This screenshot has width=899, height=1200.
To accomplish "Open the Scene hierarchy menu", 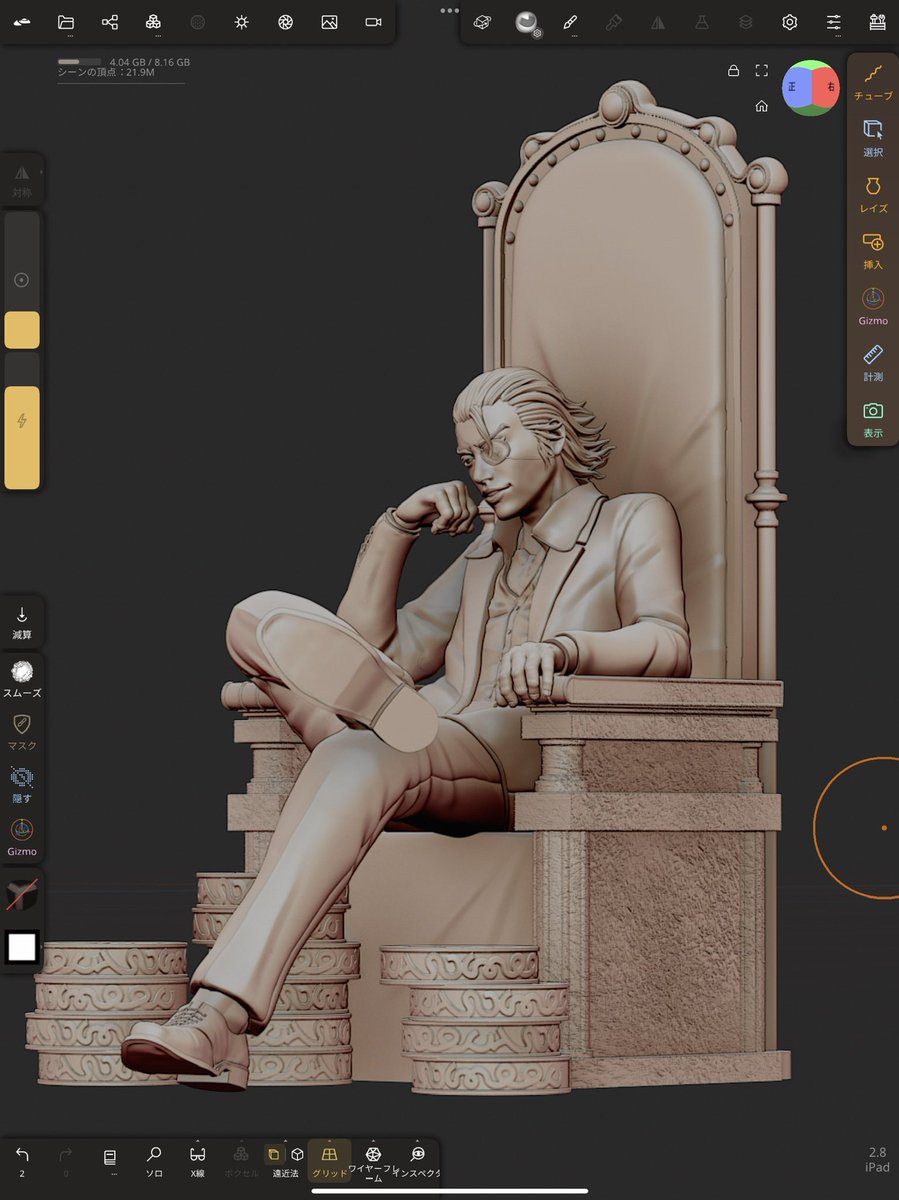I will [x=110, y=22].
